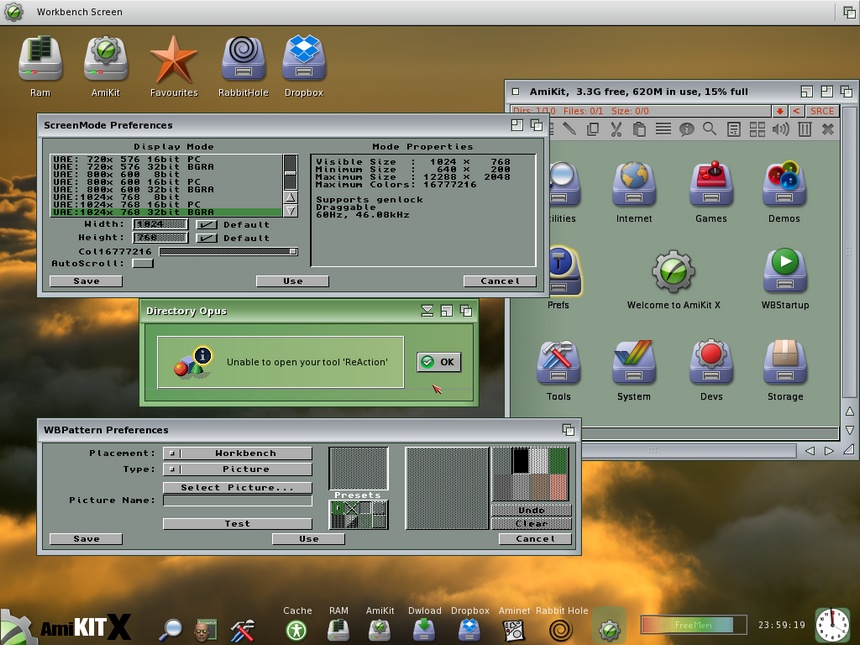The height and width of the screenshot is (645, 860).
Task: Toggle the Width Default checkbox
Action: pos(207,225)
